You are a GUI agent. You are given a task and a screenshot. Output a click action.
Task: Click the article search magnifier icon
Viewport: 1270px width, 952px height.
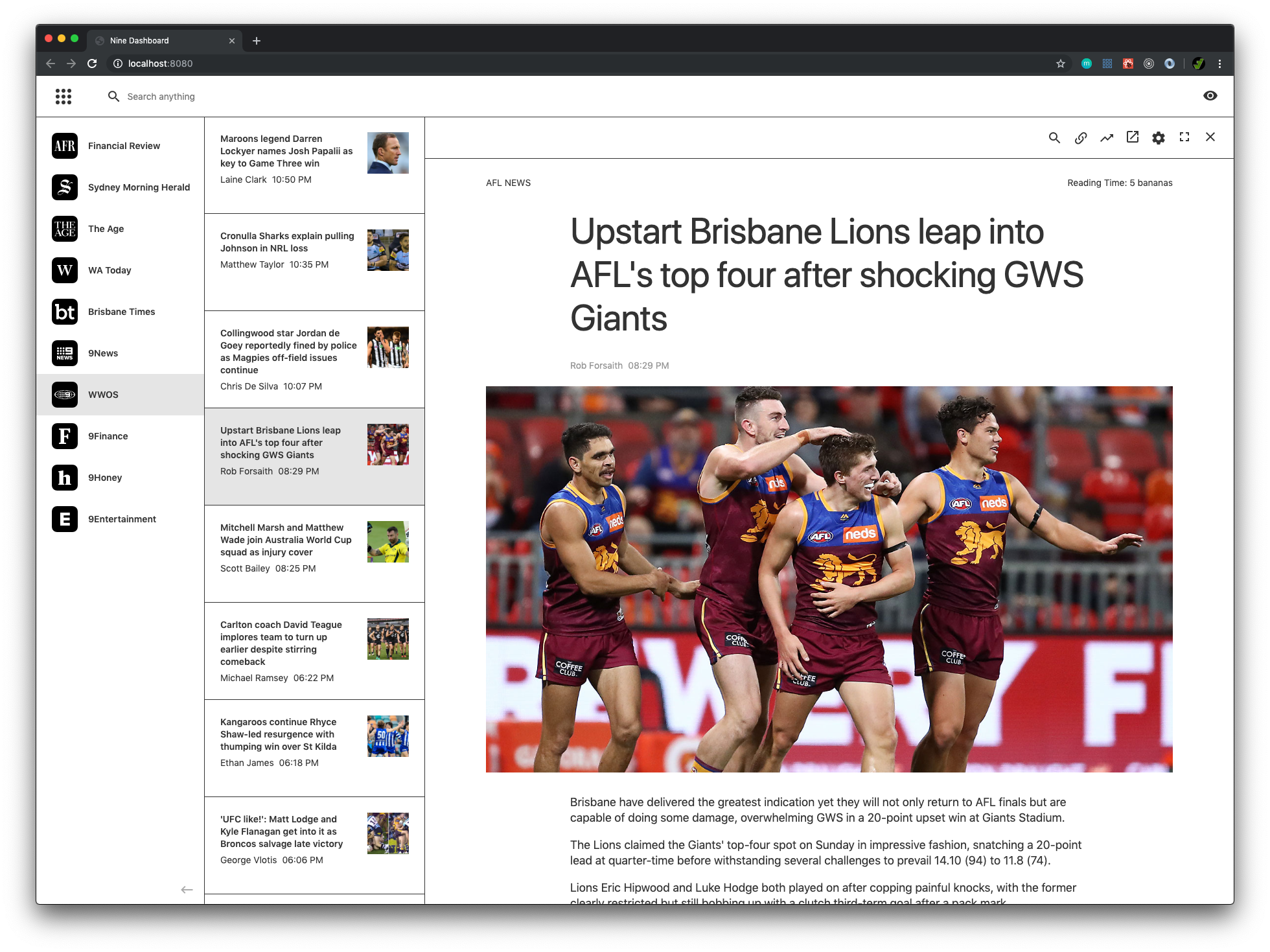tap(1054, 137)
